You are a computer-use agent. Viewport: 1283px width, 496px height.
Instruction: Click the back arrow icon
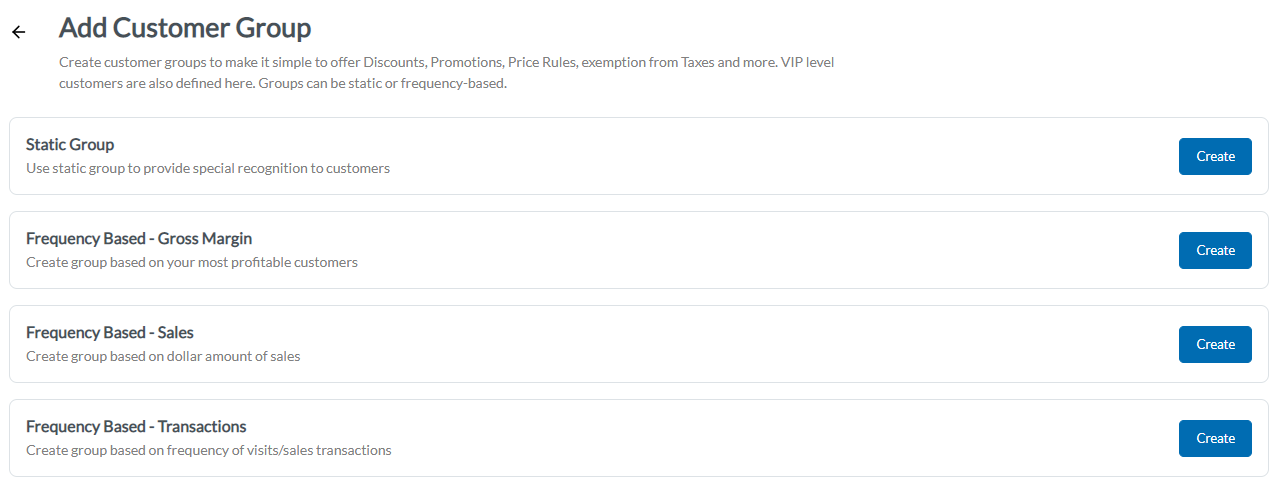click(18, 32)
